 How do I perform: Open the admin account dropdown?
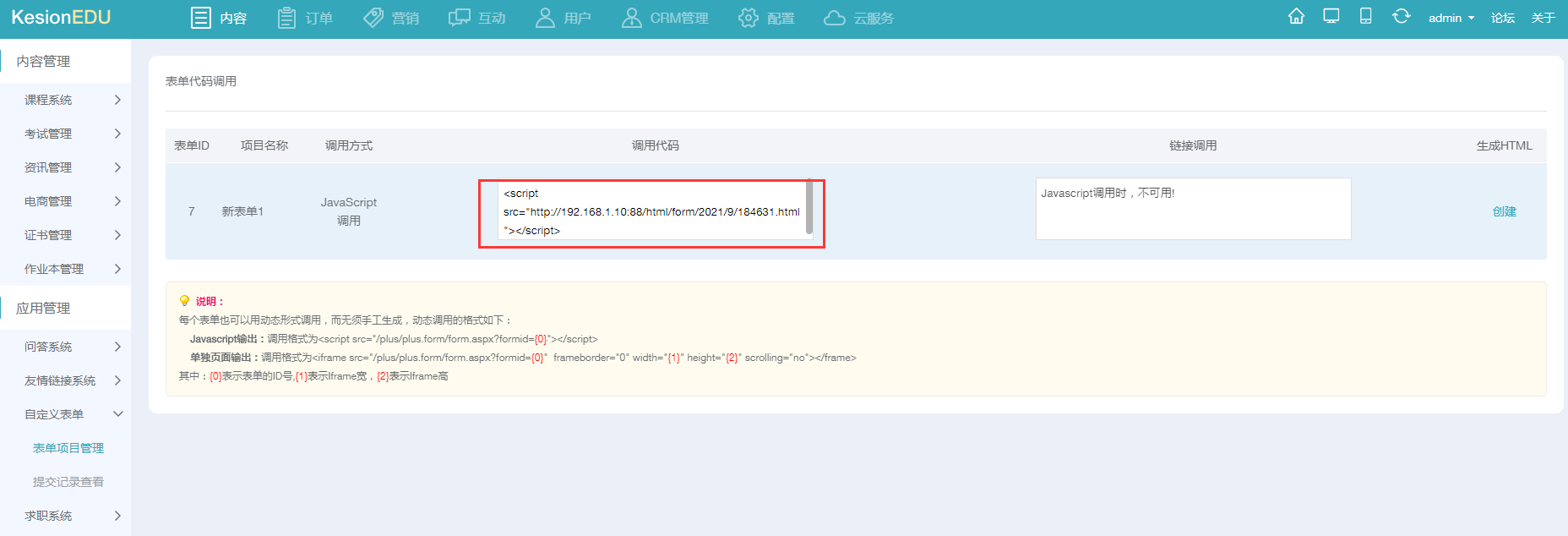(x=1451, y=18)
